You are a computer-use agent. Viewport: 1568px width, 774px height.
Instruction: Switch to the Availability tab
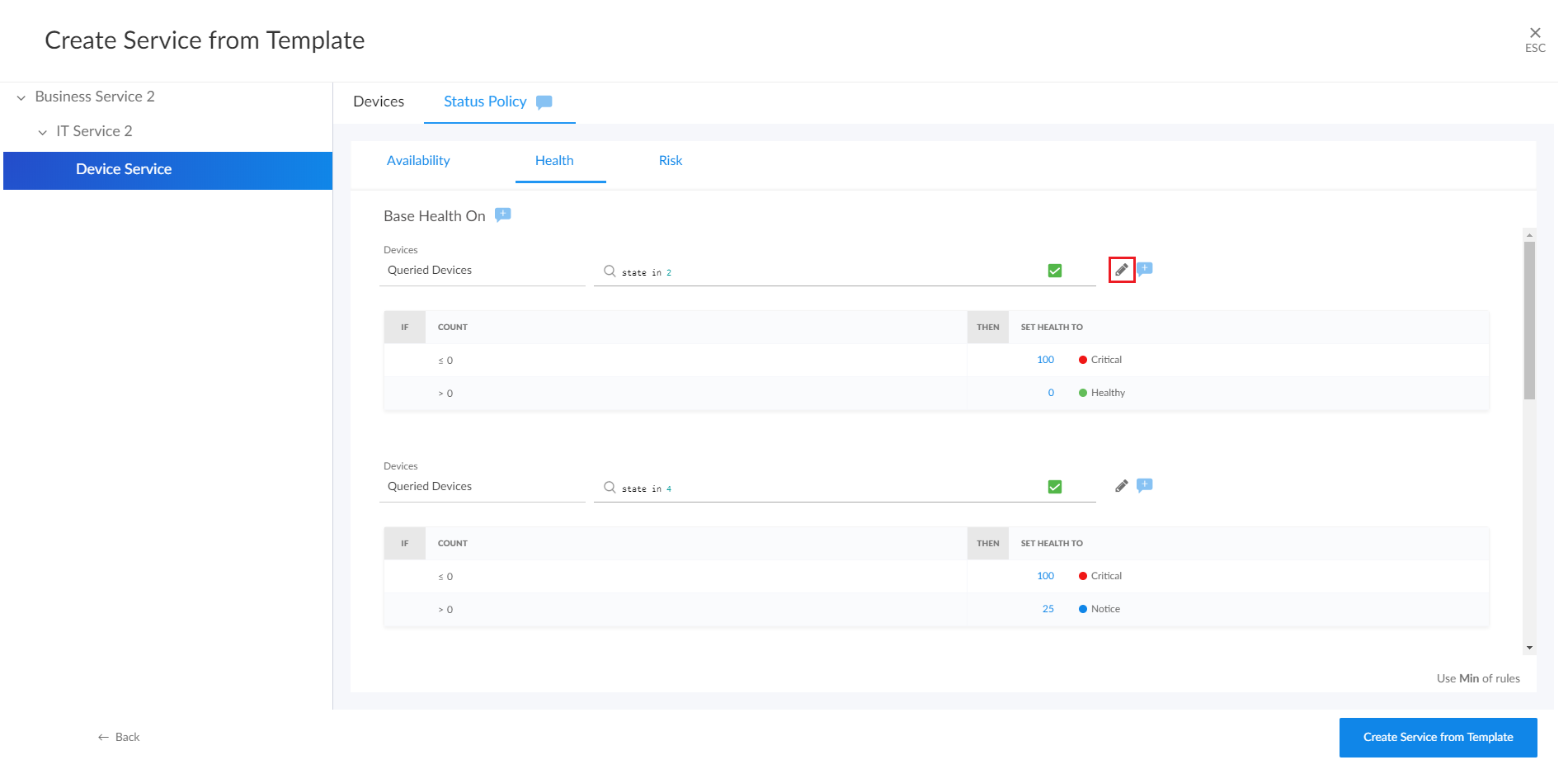tap(418, 161)
